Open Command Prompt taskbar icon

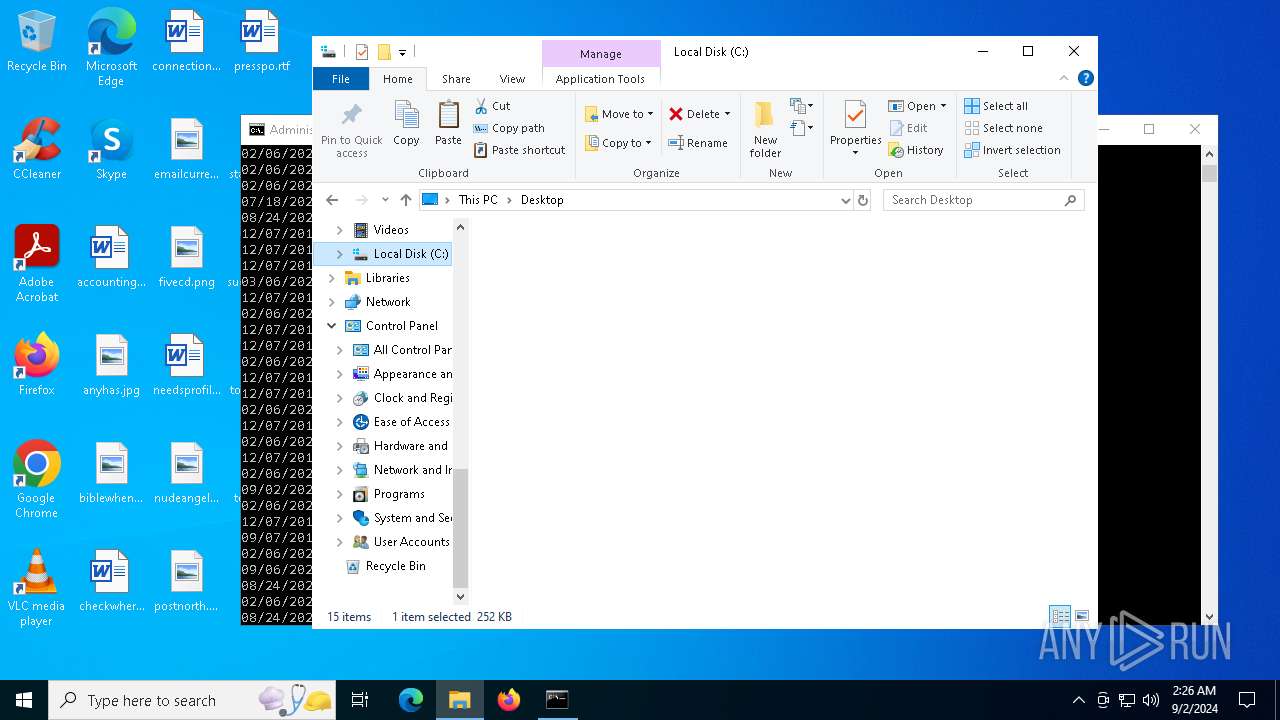click(557, 700)
